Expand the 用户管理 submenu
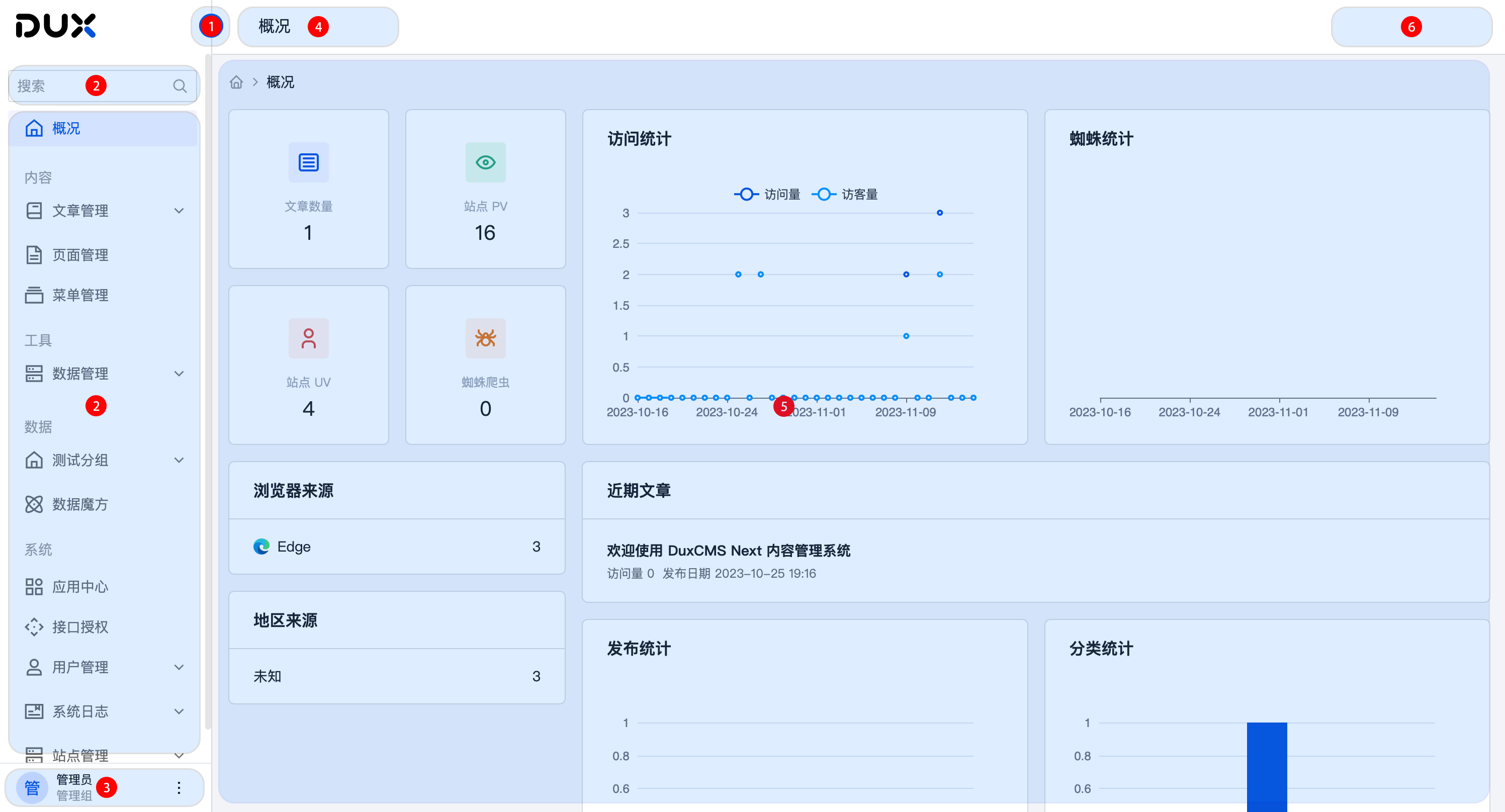This screenshot has height=812, width=1505. [179, 667]
